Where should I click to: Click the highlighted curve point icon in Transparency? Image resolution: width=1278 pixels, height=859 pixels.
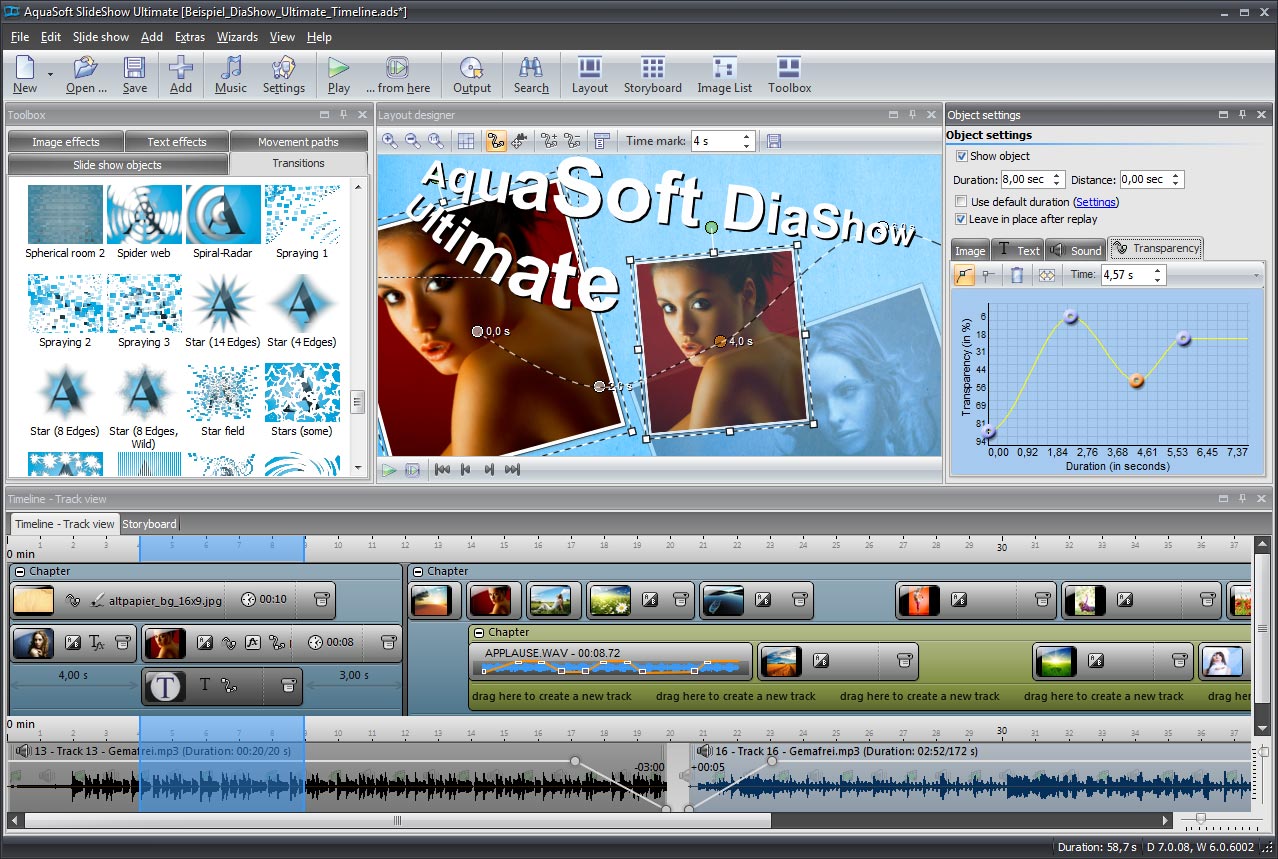click(965, 275)
